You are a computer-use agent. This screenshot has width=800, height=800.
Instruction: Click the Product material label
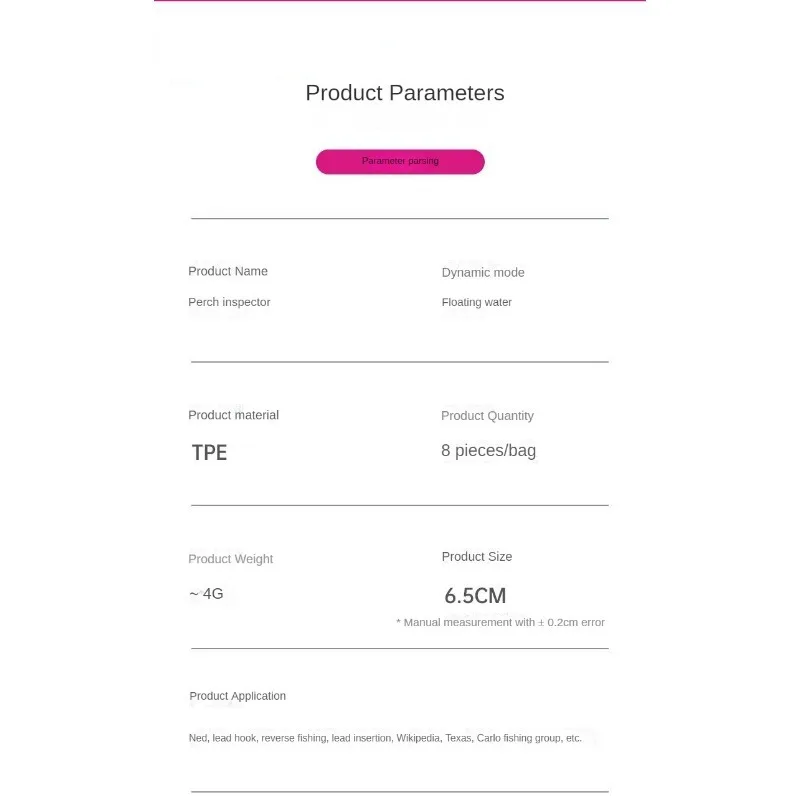pyautogui.click(x=233, y=415)
